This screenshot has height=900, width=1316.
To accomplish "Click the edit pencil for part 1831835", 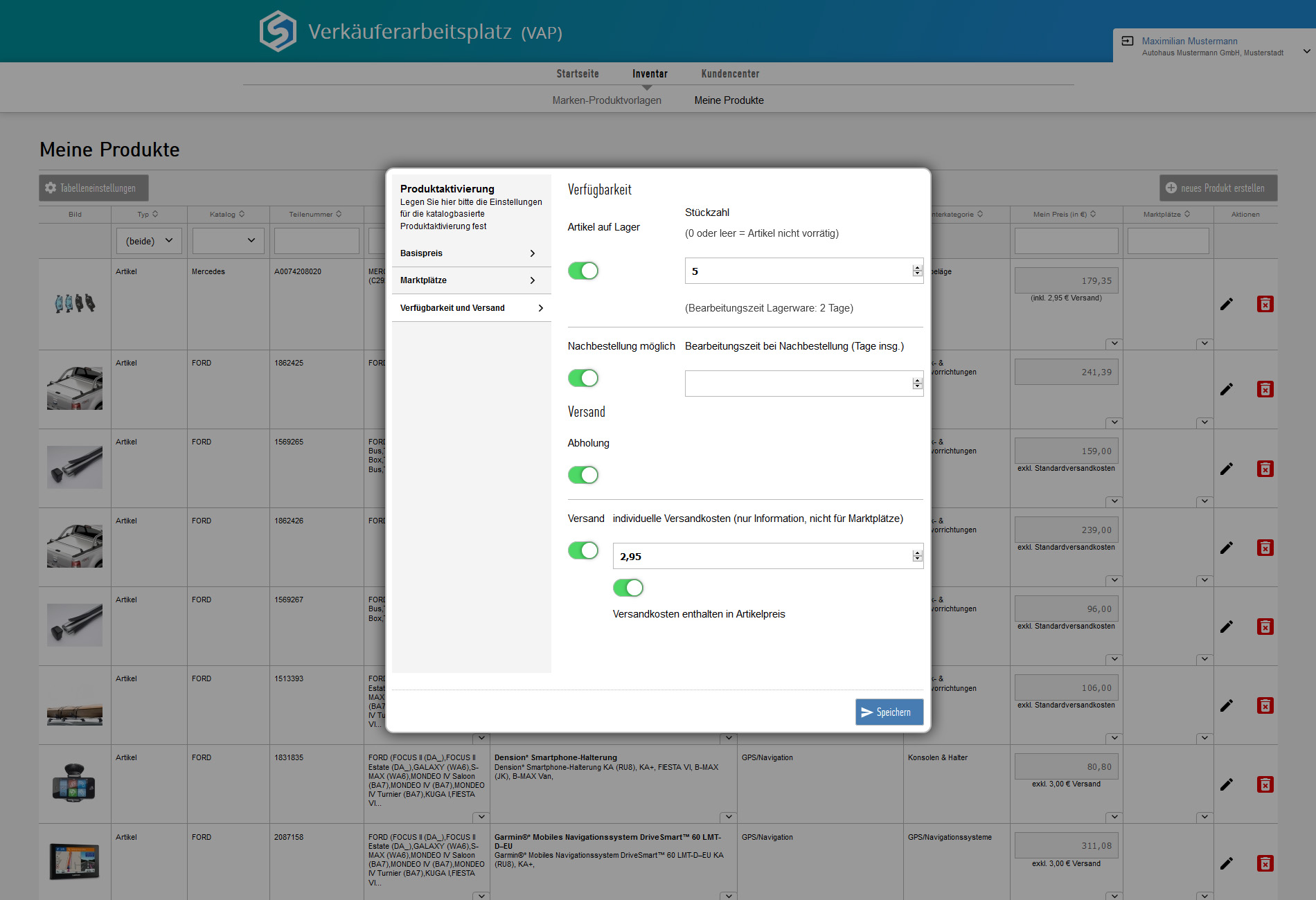I will click(1226, 784).
